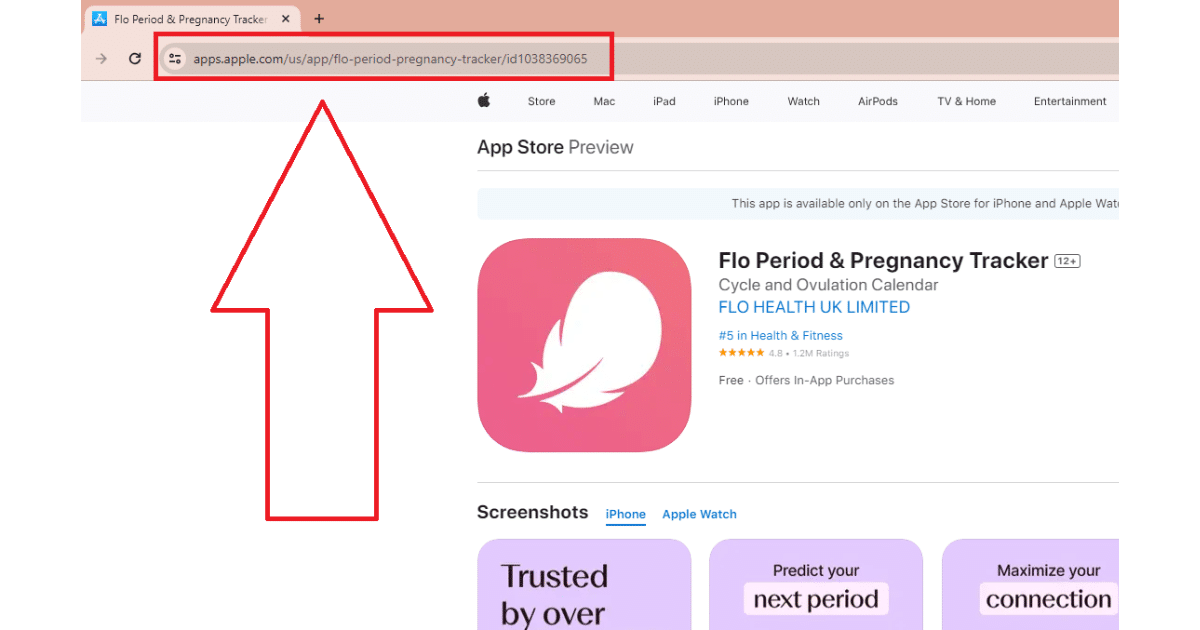
Task: Open site information icon in address bar
Action: pos(175,59)
